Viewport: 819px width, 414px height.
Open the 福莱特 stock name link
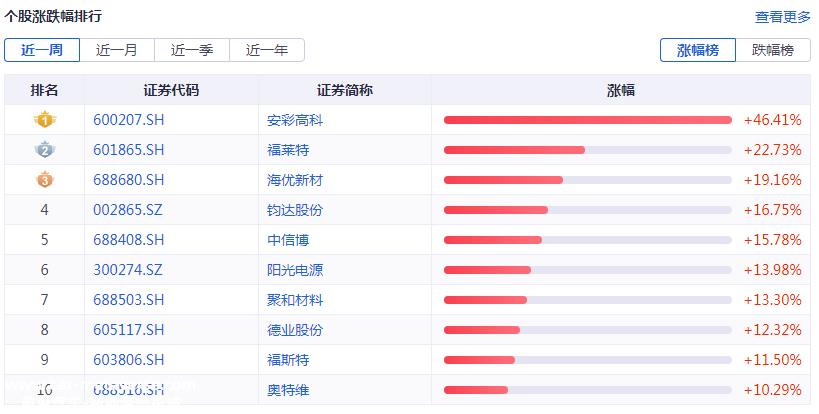(288, 150)
